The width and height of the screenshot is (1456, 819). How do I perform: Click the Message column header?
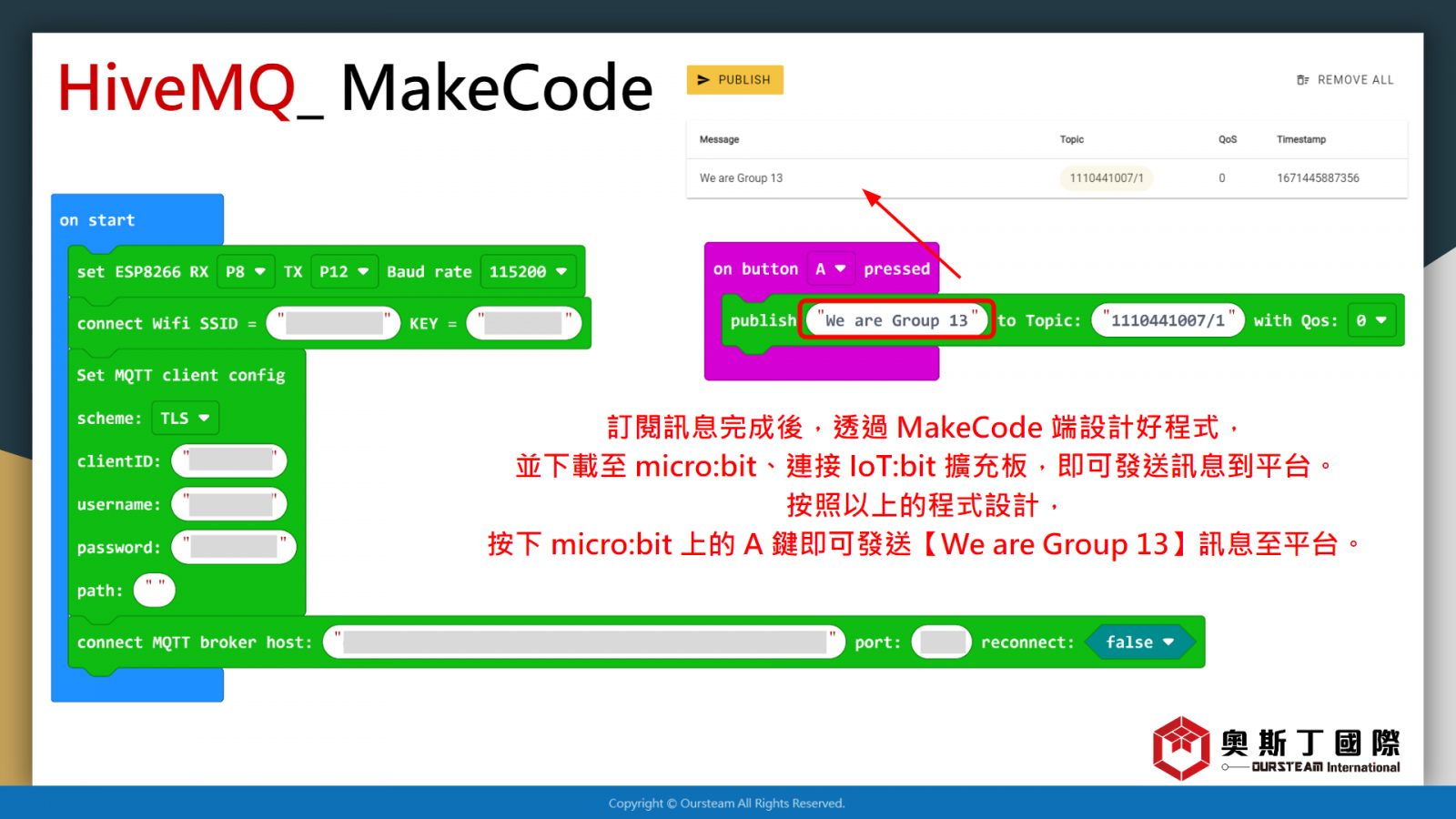(719, 139)
